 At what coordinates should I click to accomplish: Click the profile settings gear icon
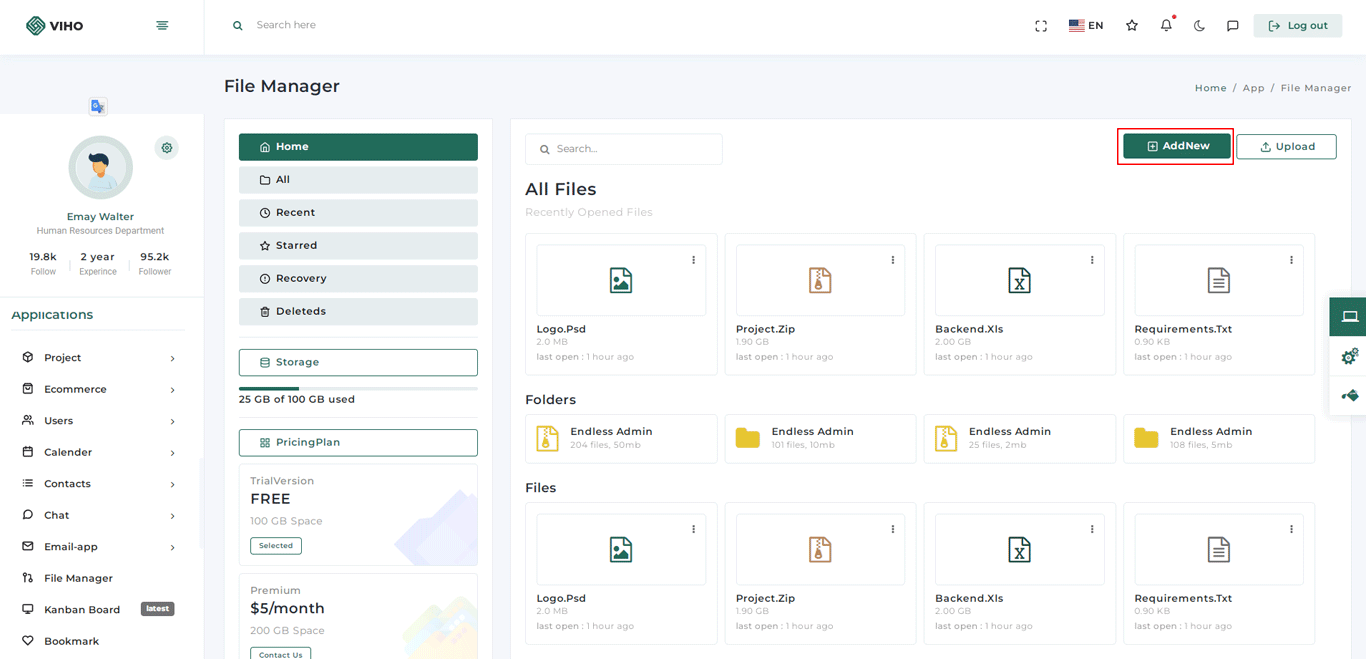(x=167, y=148)
